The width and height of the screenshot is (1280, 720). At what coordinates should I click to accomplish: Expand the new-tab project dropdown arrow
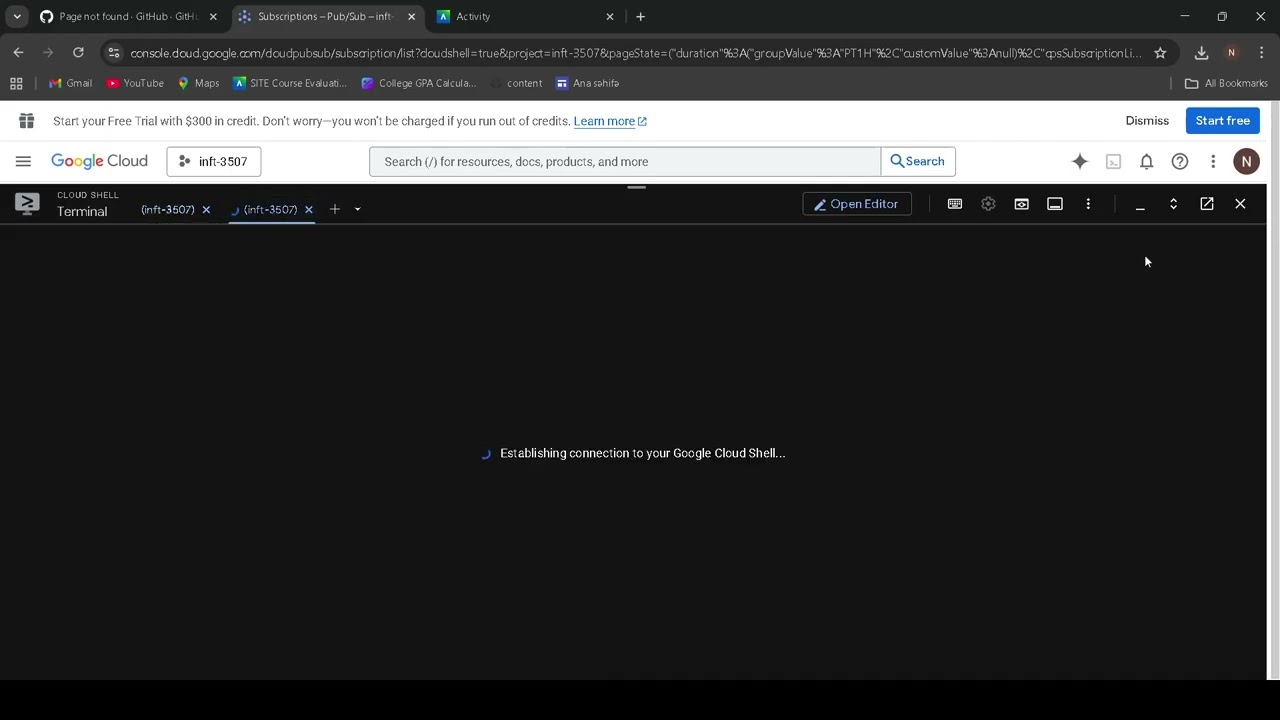point(357,210)
